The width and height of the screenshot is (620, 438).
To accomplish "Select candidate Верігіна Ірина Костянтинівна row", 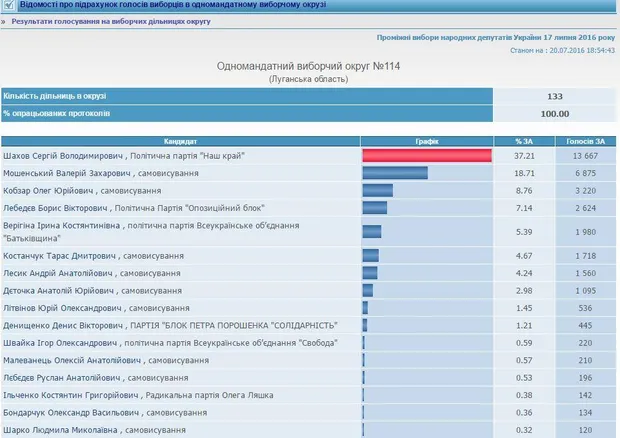I will pyautogui.click(x=150, y=232).
